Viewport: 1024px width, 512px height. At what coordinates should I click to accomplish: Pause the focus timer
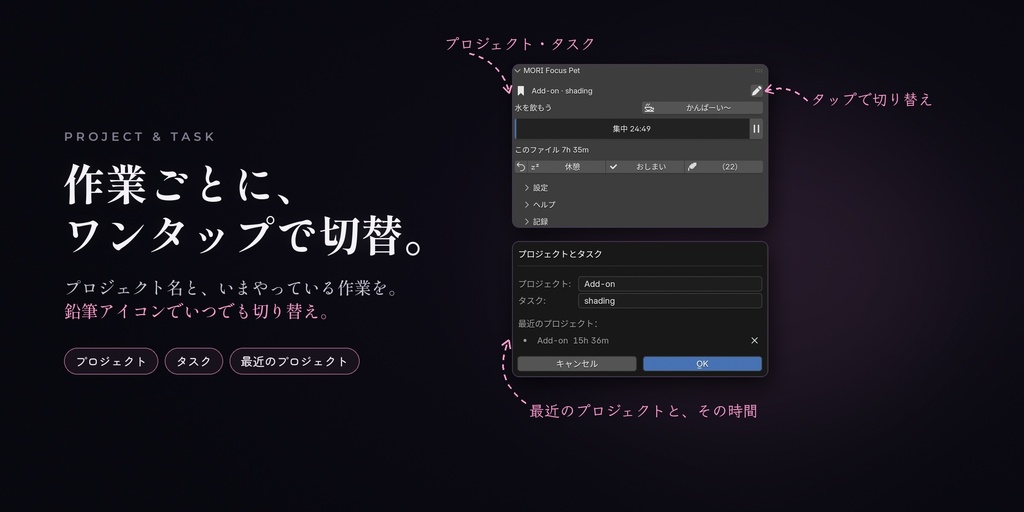tap(756, 129)
